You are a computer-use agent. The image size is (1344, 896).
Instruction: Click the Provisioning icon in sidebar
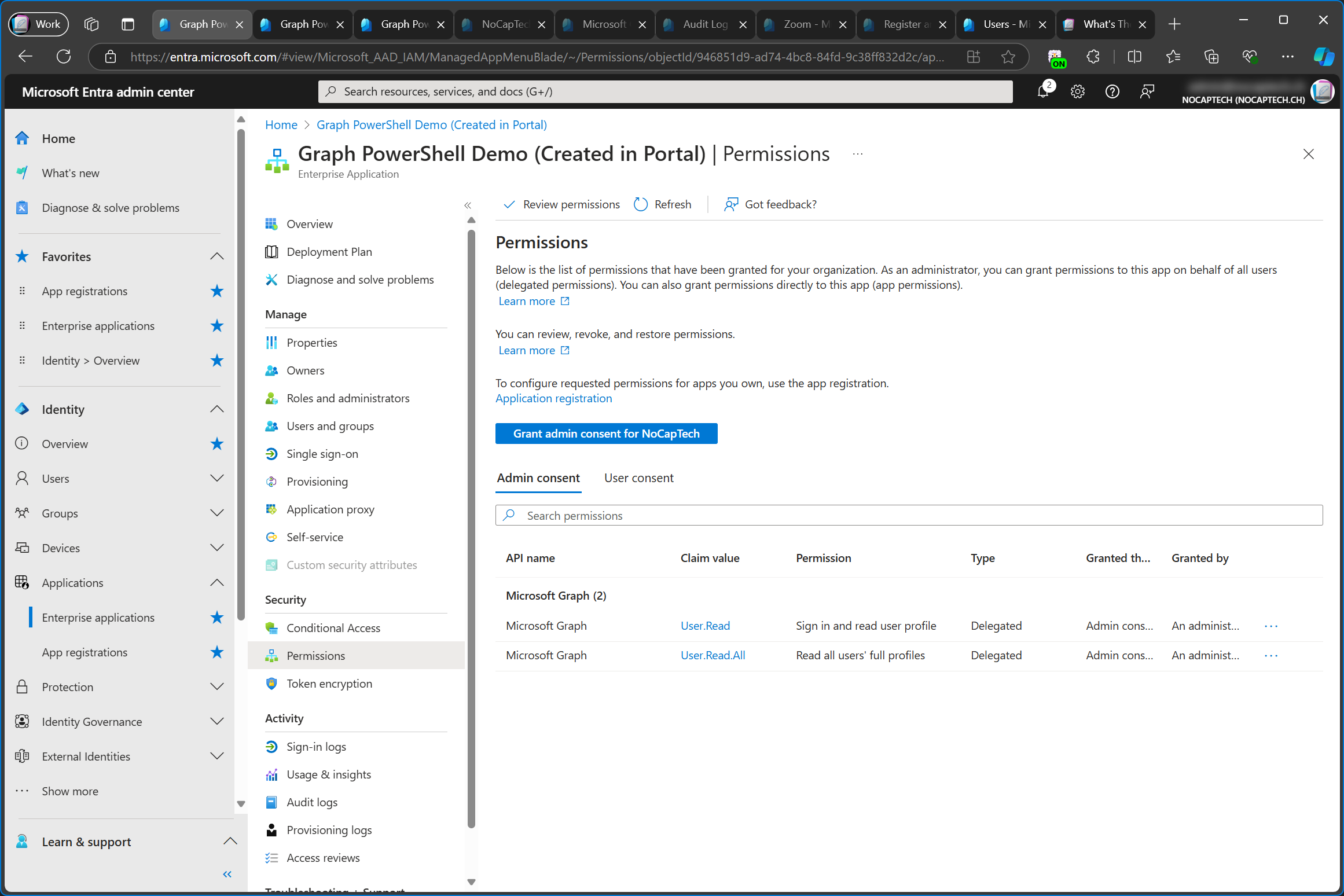[271, 482]
